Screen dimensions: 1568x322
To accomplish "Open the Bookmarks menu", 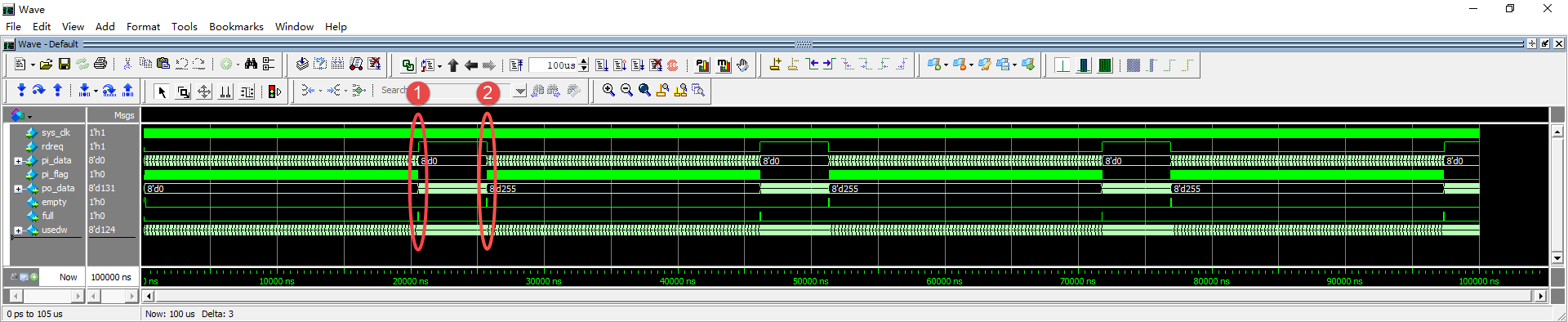I will click(x=236, y=26).
